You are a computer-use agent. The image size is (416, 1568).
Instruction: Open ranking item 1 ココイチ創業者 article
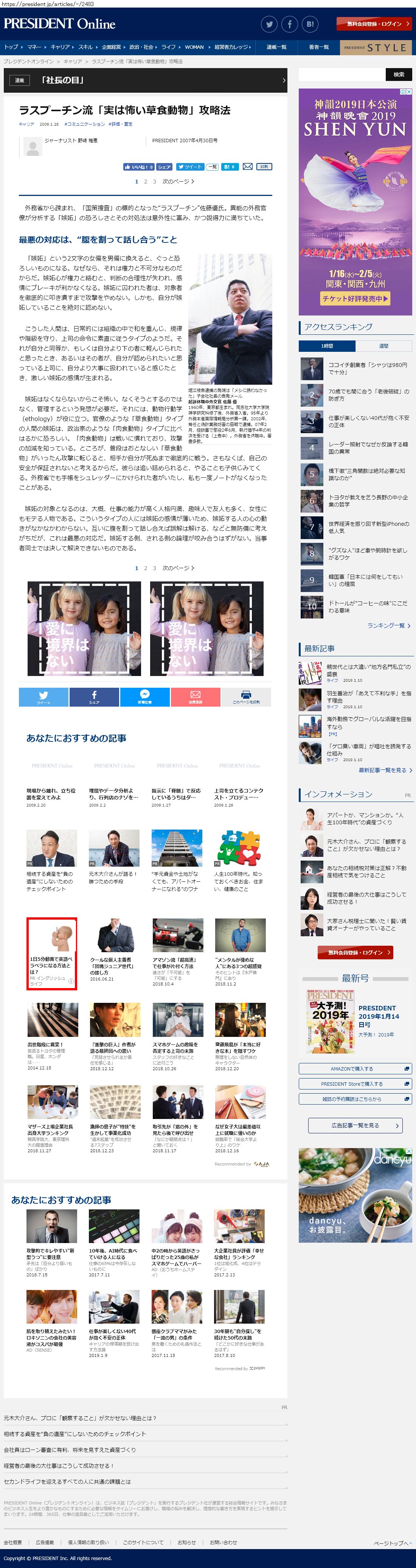pyautogui.click(x=355, y=368)
